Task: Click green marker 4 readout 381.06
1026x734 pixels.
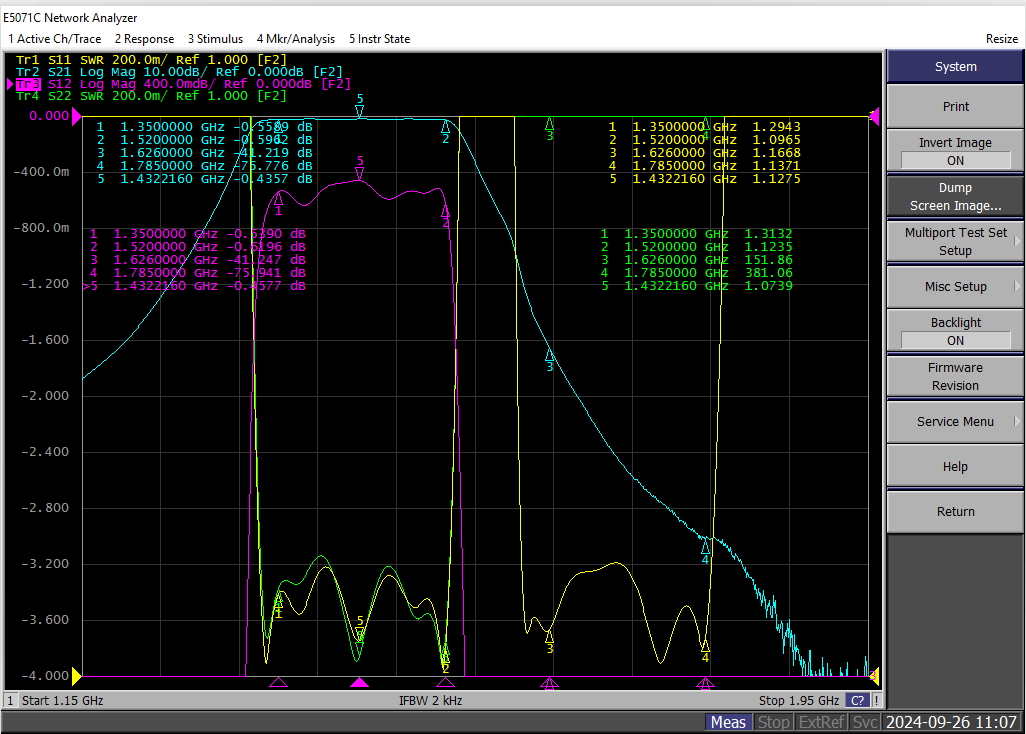Action: pyautogui.click(x=769, y=273)
